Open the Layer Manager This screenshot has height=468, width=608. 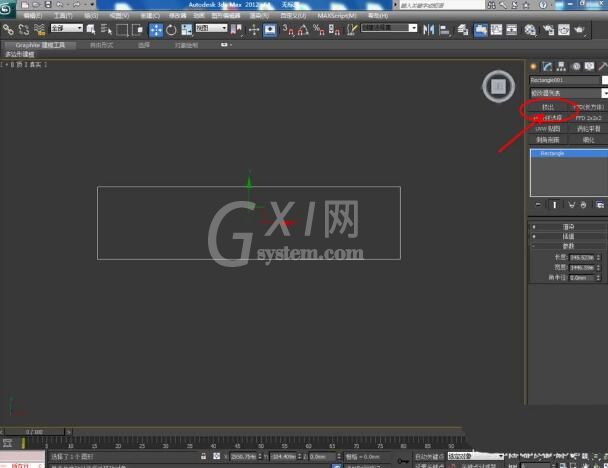coord(463,29)
